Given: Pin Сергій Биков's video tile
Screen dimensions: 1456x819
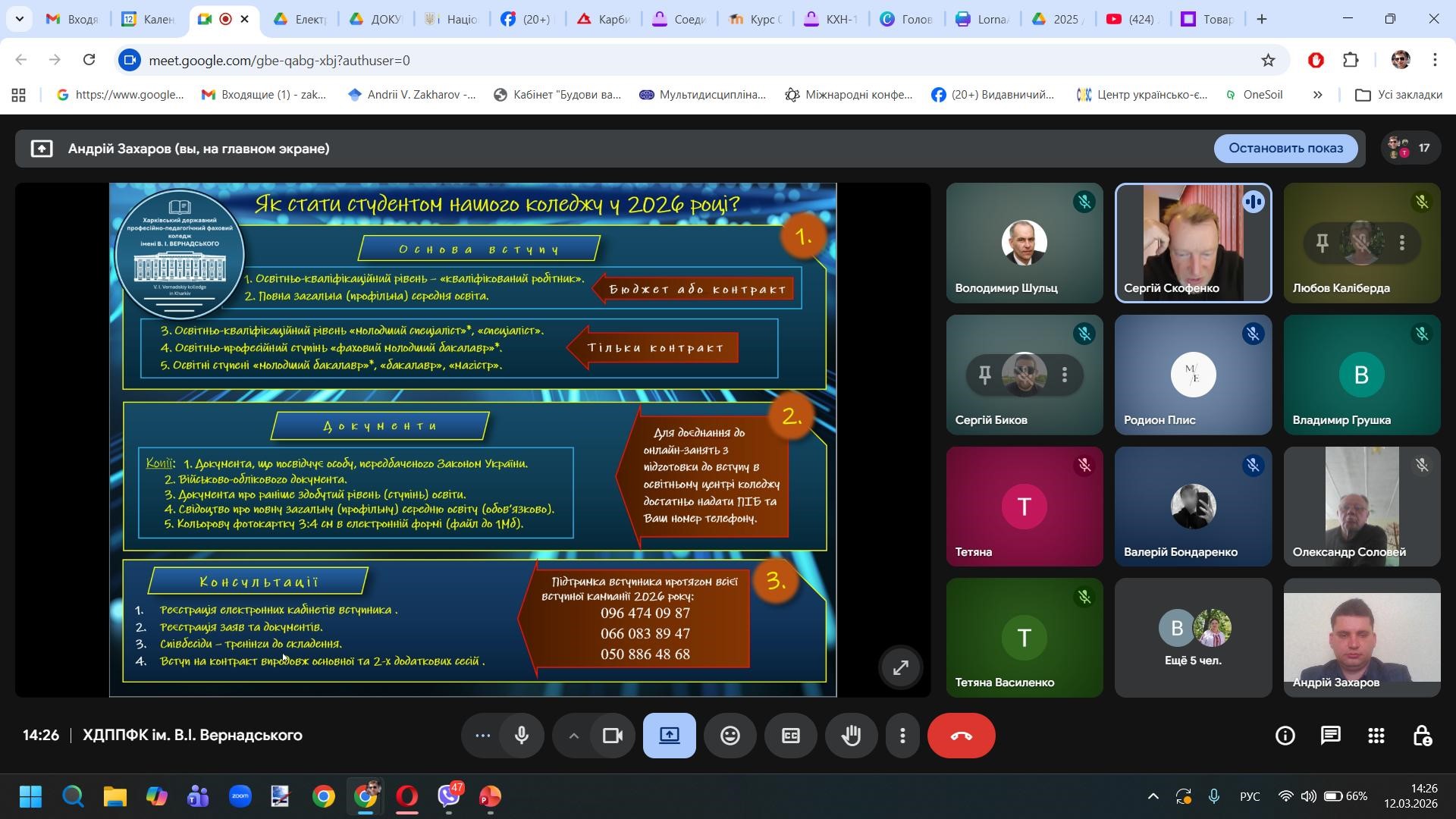Looking at the screenshot, I should 984,375.
